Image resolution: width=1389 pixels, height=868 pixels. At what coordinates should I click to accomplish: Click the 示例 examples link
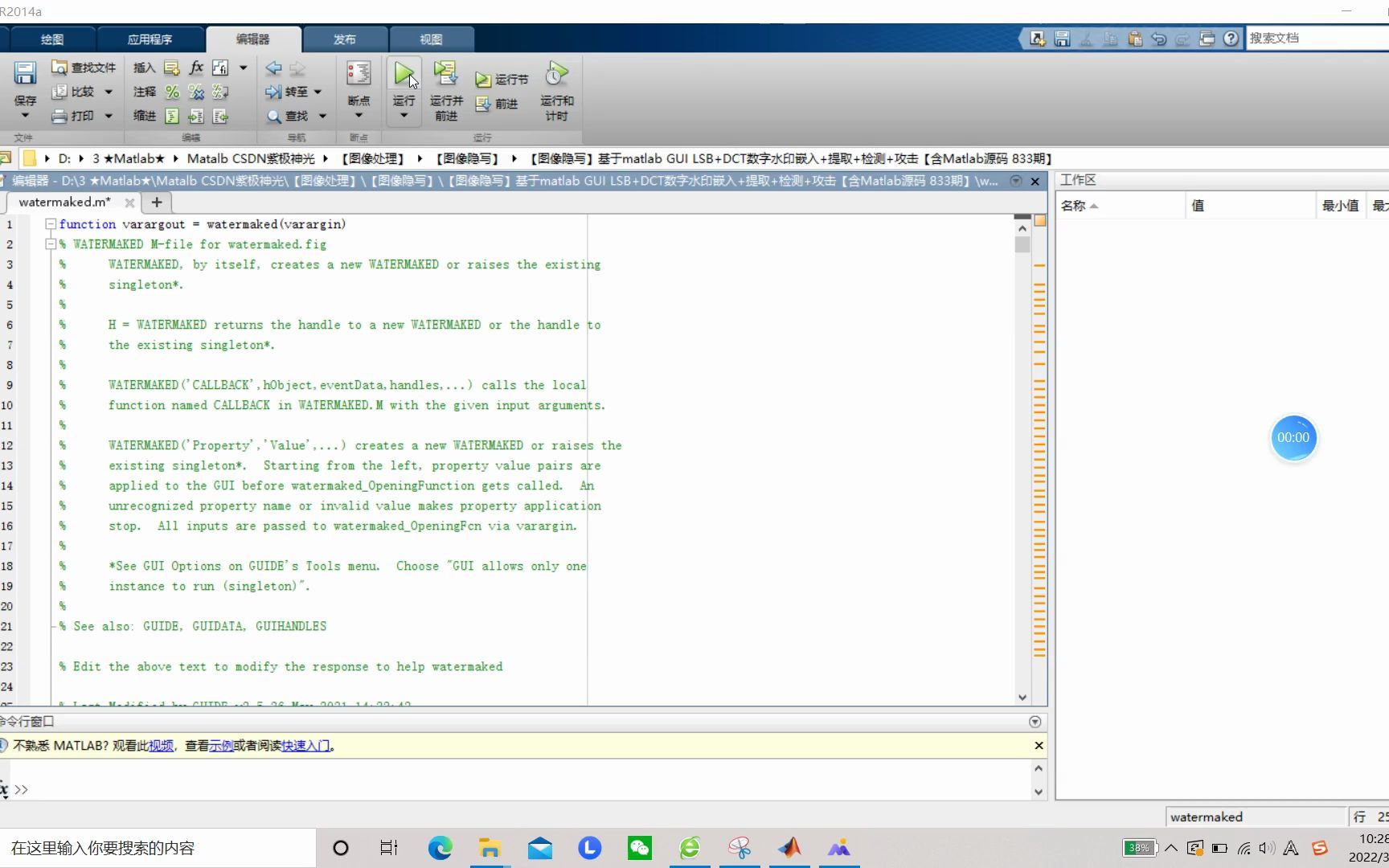(223, 746)
